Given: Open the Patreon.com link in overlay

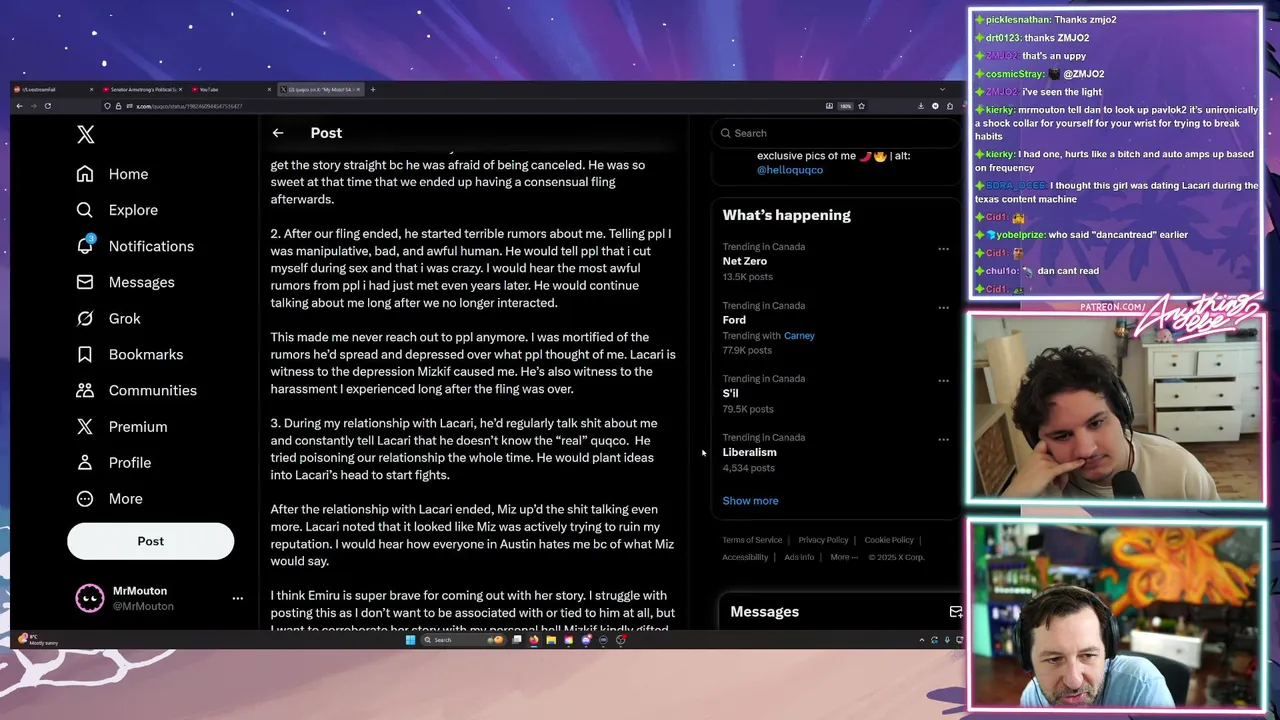Looking at the screenshot, I should [1113, 307].
